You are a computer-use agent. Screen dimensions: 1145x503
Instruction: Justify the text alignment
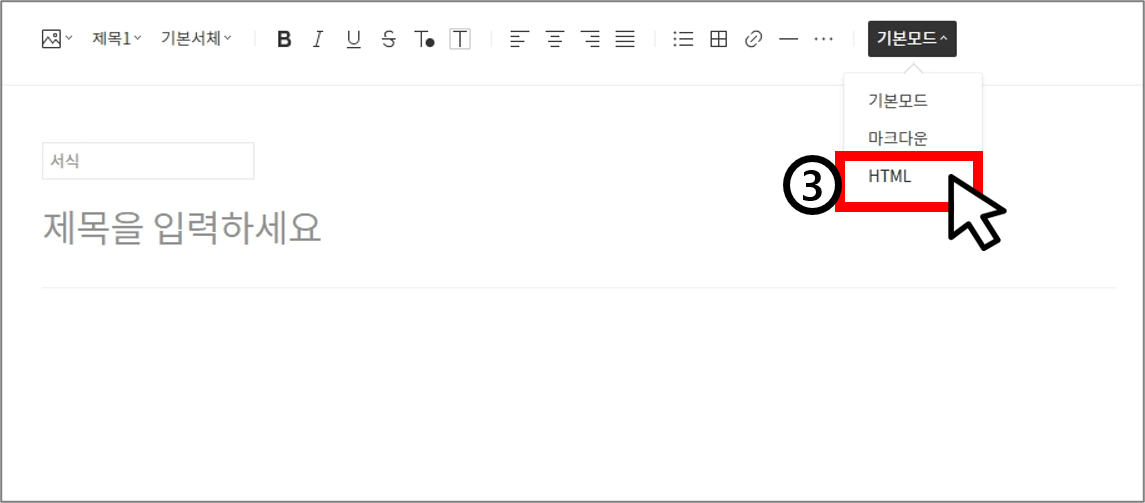click(x=624, y=39)
